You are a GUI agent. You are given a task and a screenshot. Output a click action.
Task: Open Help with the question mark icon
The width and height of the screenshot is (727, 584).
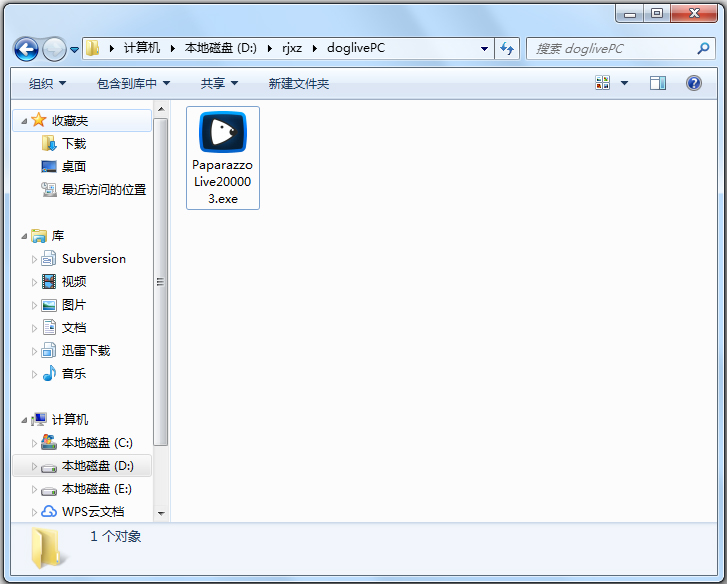point(694,83)
